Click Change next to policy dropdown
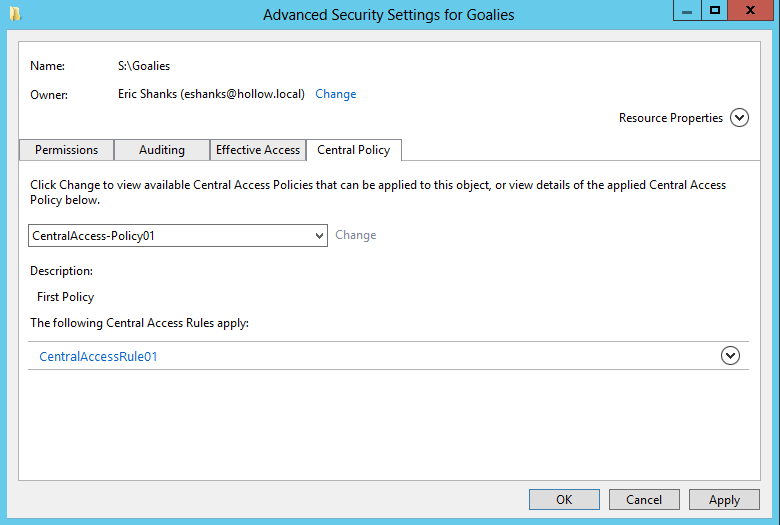 pyautogui.click(x=356, y=235)
